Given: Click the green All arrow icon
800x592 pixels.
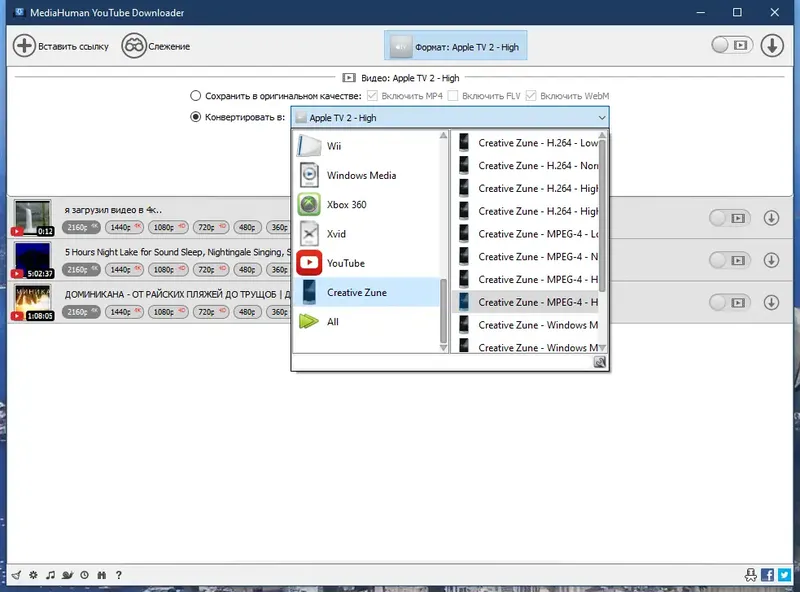Looking at the screenshot, I should (309, 322).
